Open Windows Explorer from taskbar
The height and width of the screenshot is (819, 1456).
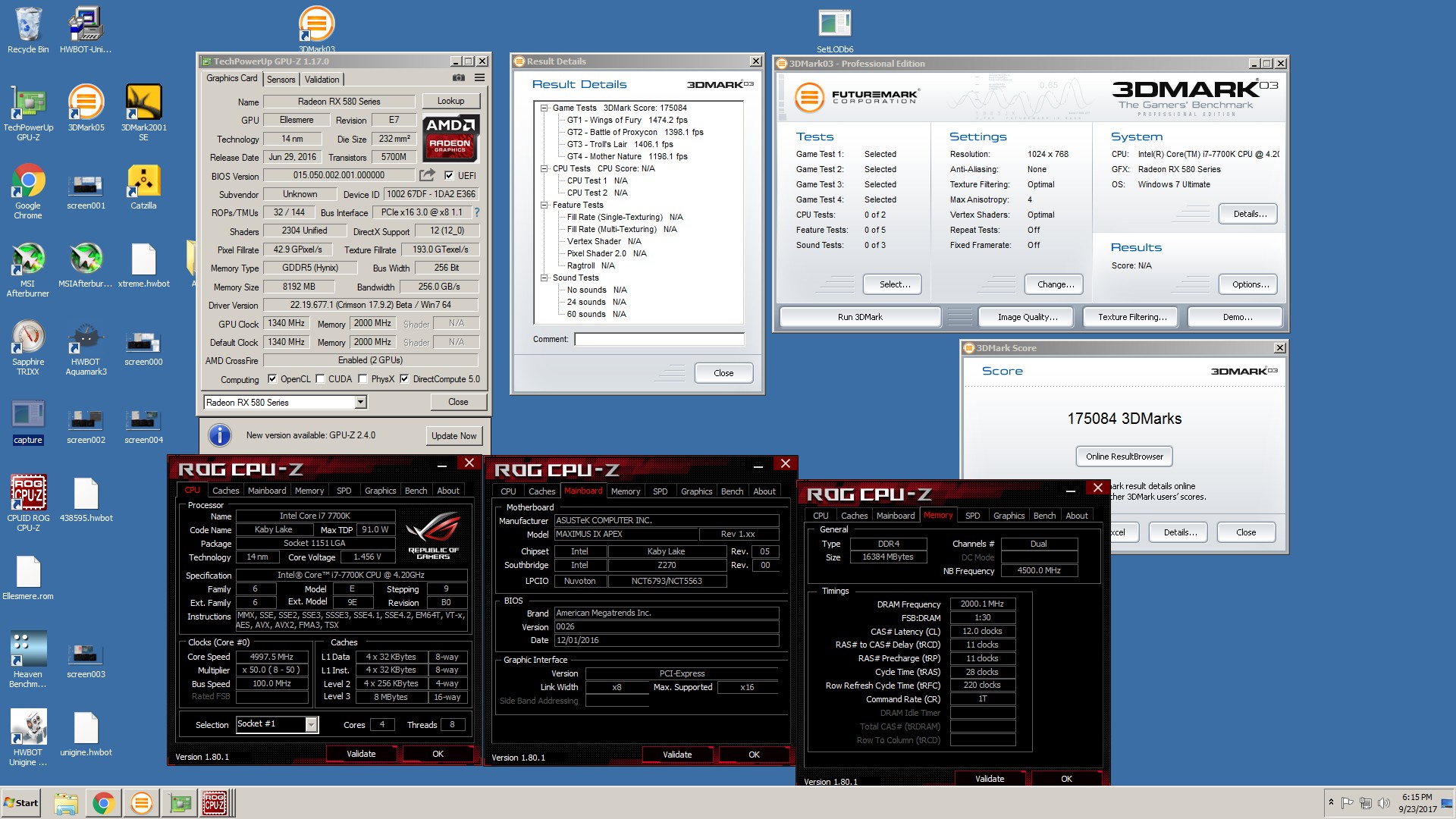pyautogui.click(x=66, y=803)
